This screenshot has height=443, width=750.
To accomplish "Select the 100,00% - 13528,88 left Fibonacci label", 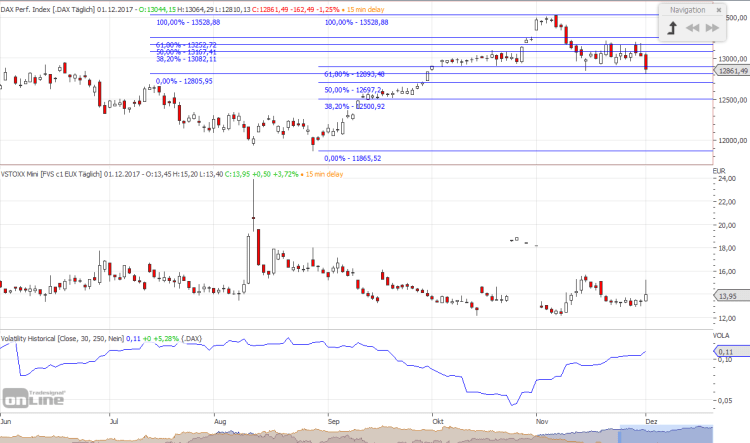I will pos(187,21).
